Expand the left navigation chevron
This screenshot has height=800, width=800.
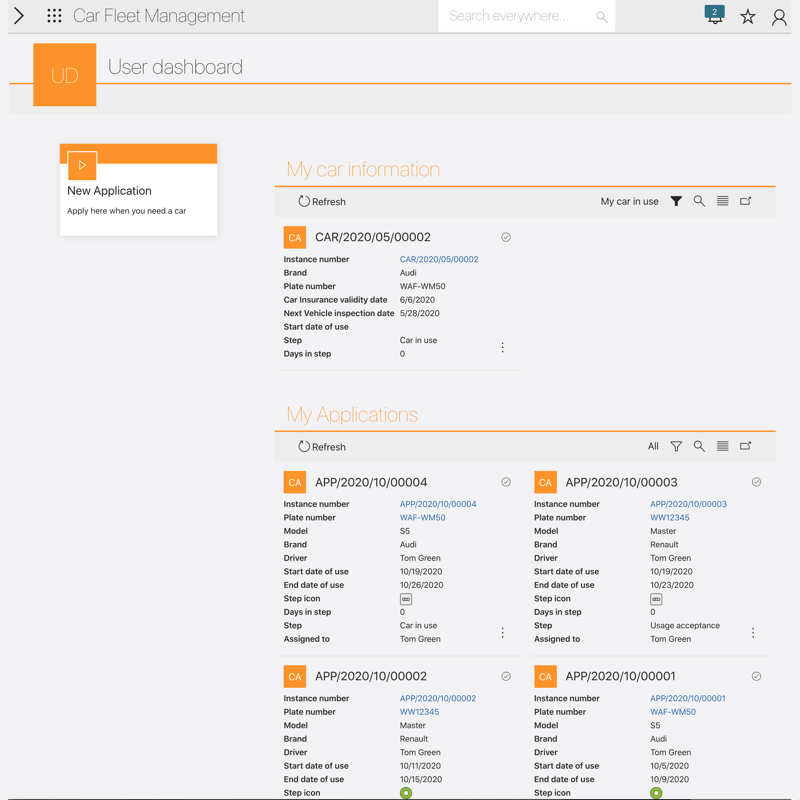(19, 16)
